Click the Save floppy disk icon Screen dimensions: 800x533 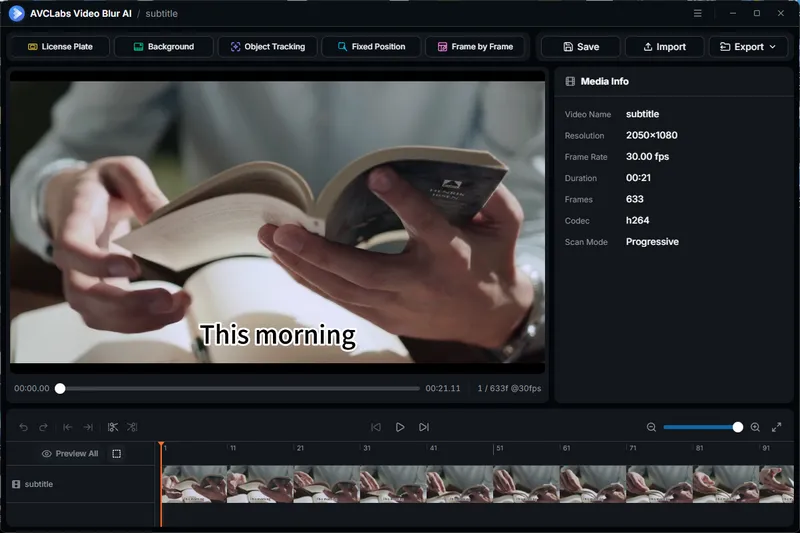click(568, 46)
